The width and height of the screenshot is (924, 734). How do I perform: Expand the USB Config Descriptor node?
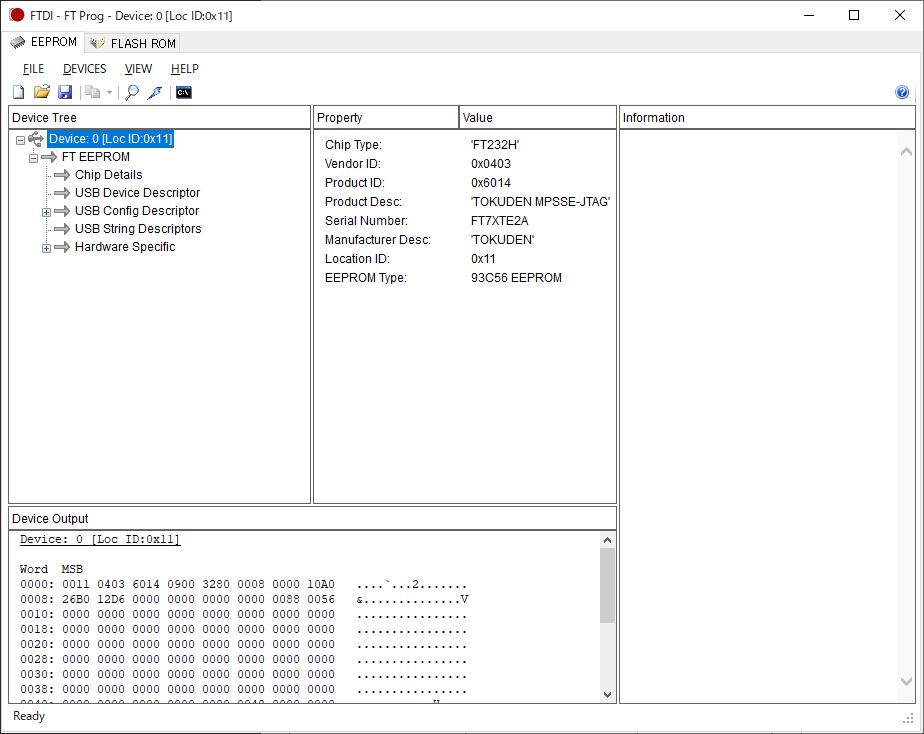pos(46,212)
